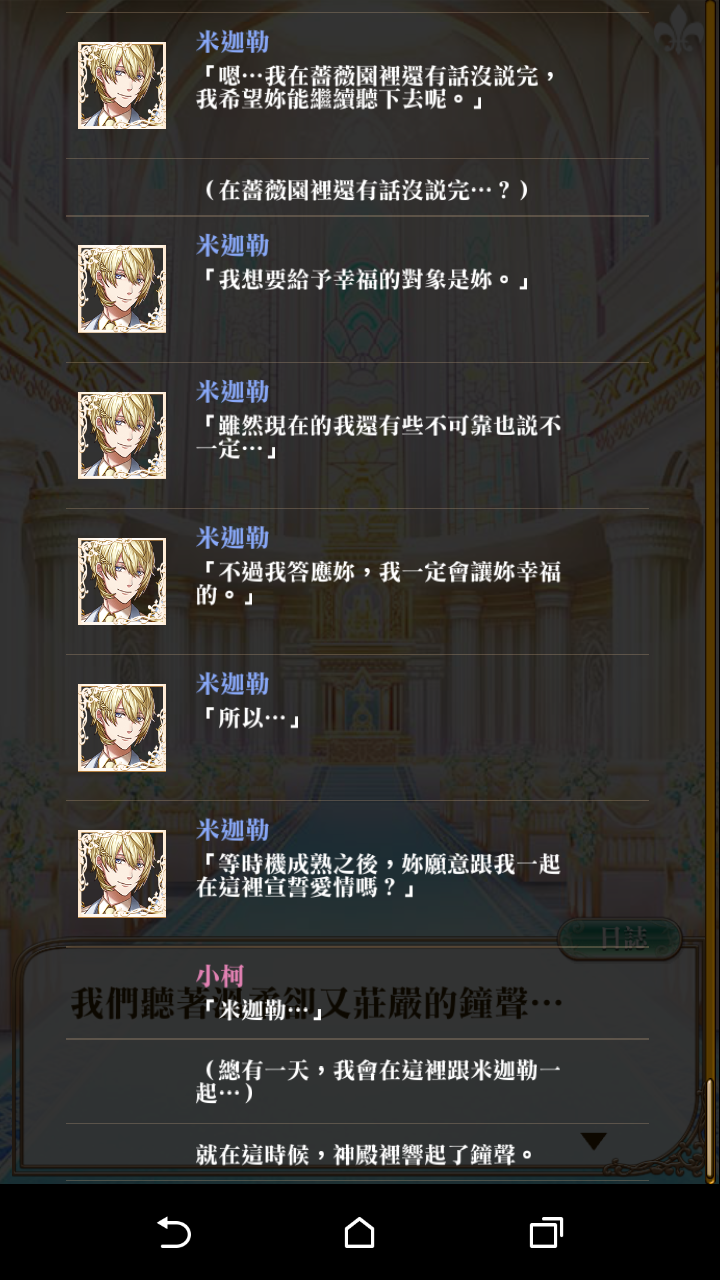The image size is (720, 1280).
Task: Tap portrait next to 不過我答應妳 line
Action: coord(122,581)
